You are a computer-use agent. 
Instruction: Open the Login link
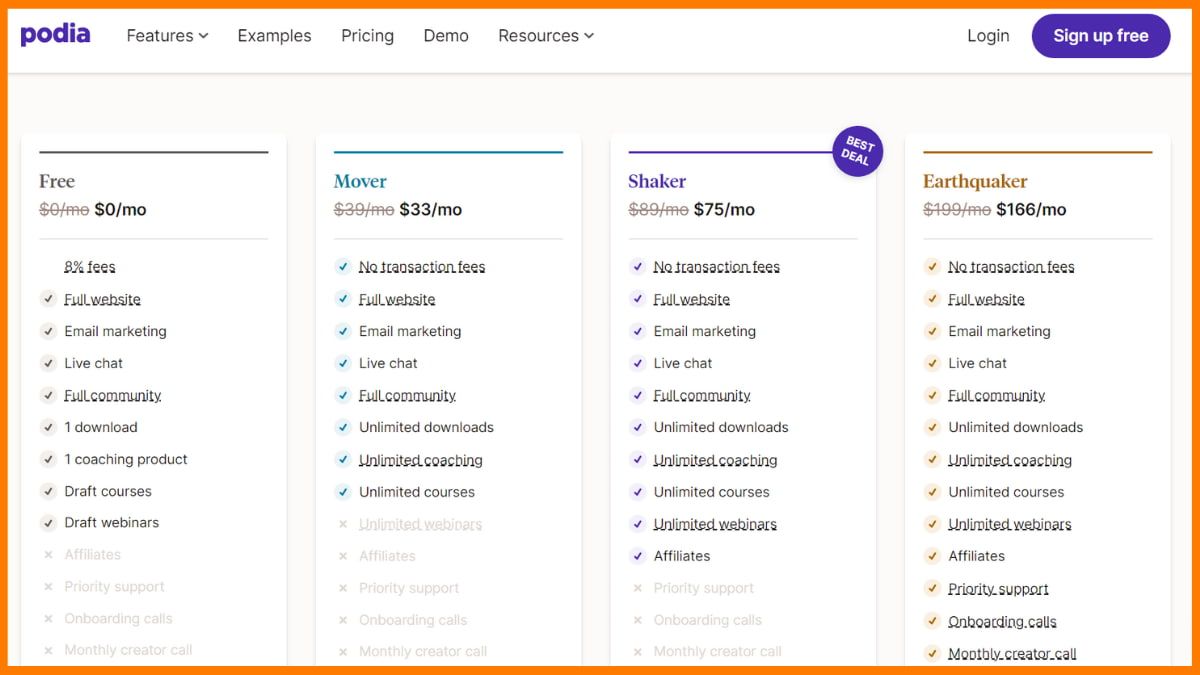tap(988, 35)
